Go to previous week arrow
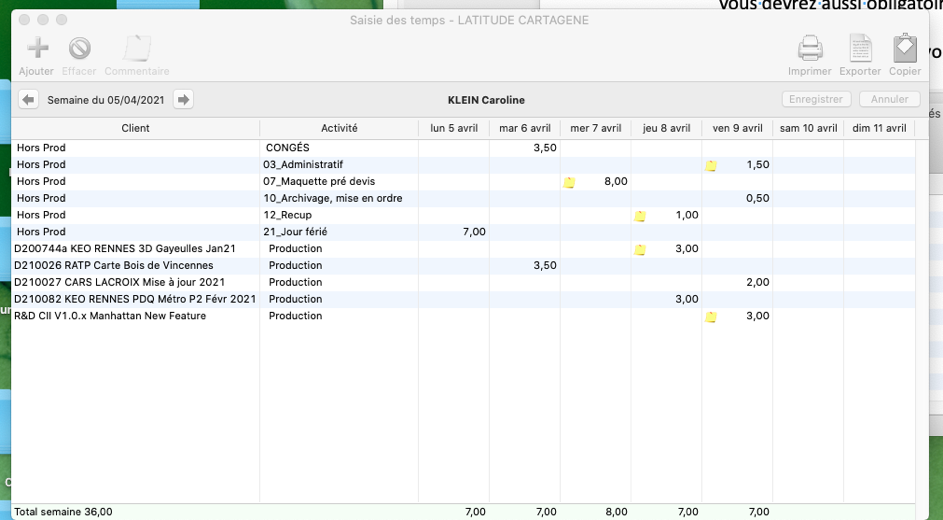This screenshot has height=520, width=943. coord(28,100)
